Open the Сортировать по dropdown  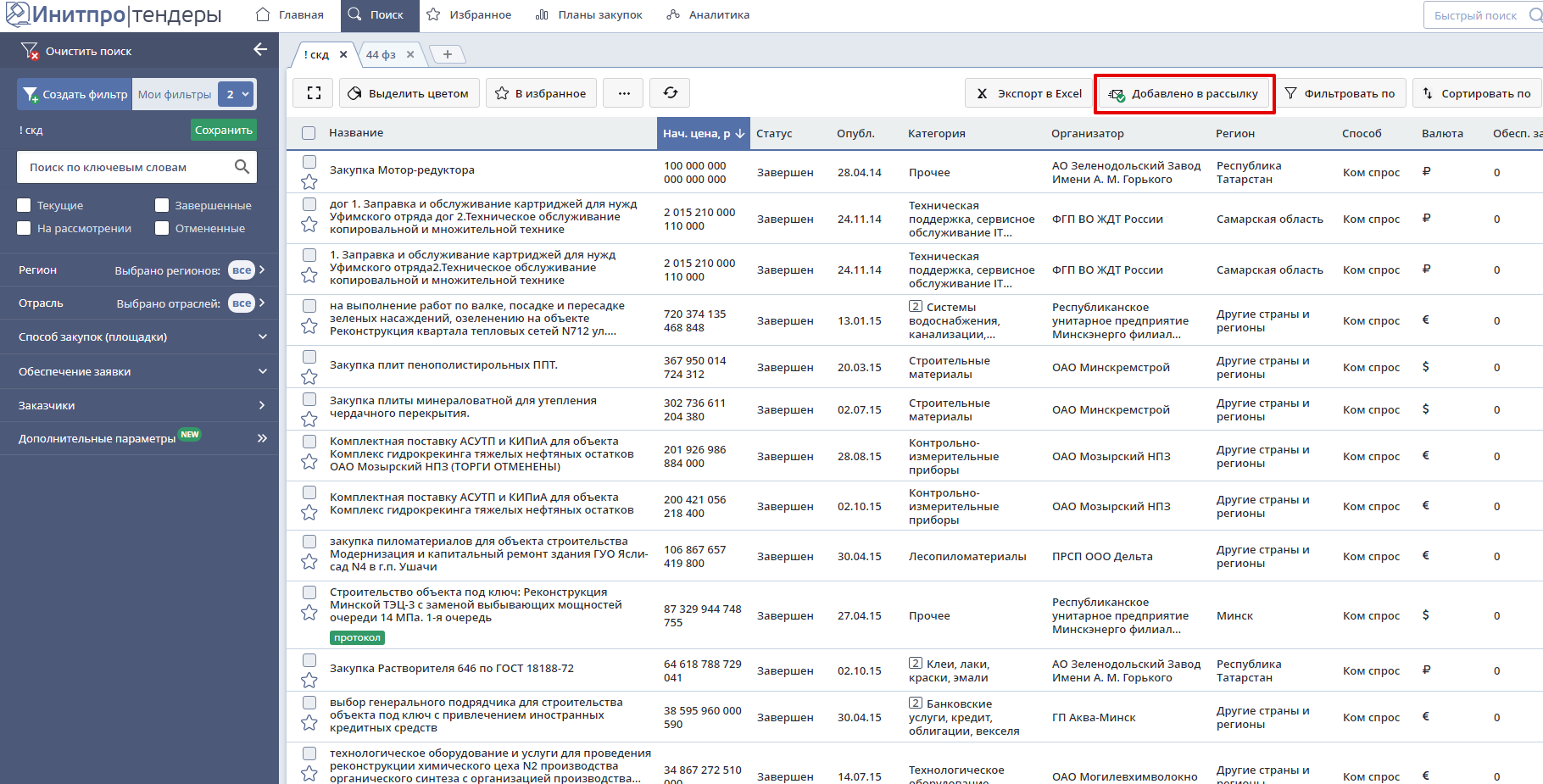[x=1478, y=93]
